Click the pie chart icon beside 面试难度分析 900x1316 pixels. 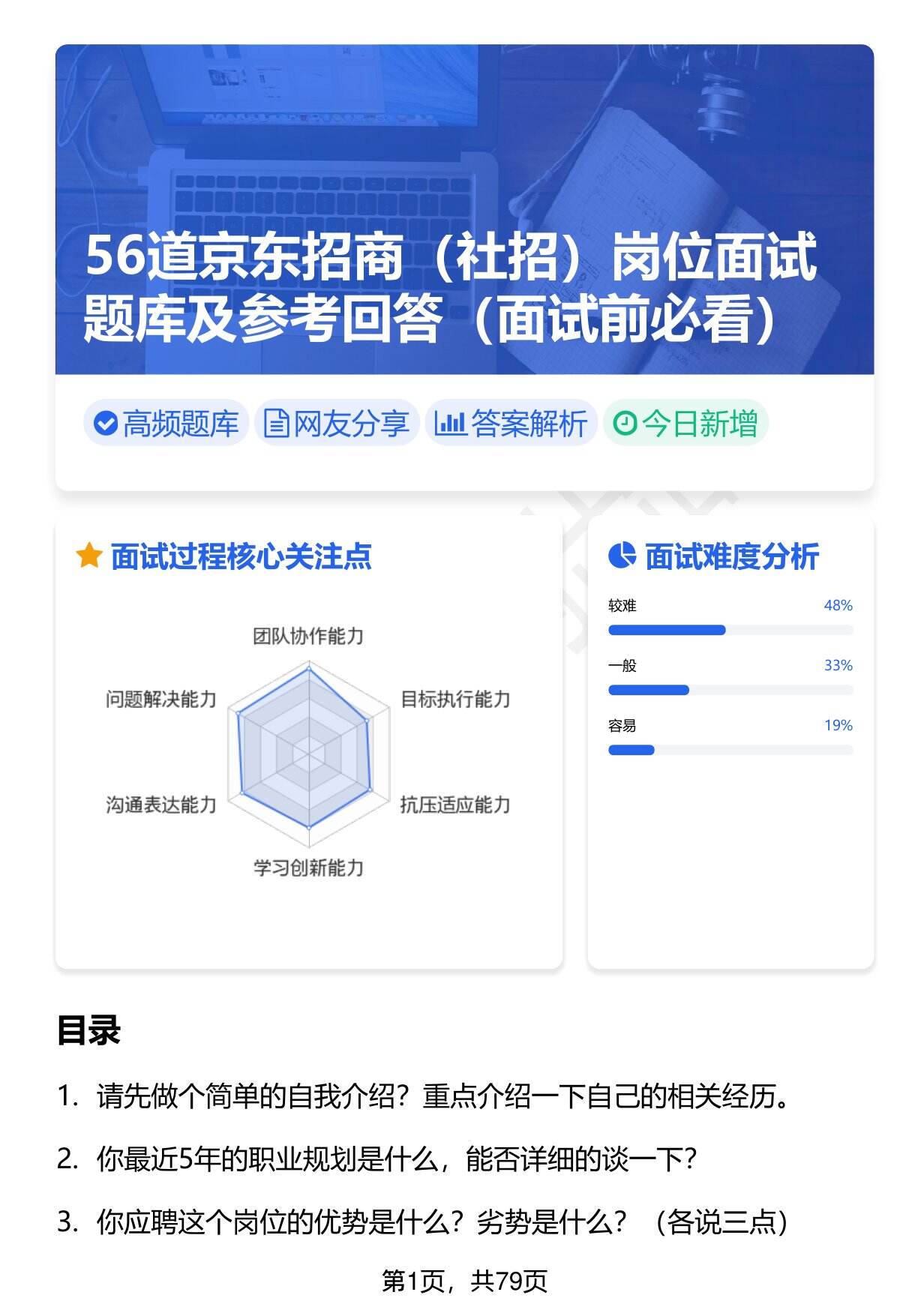622,556
